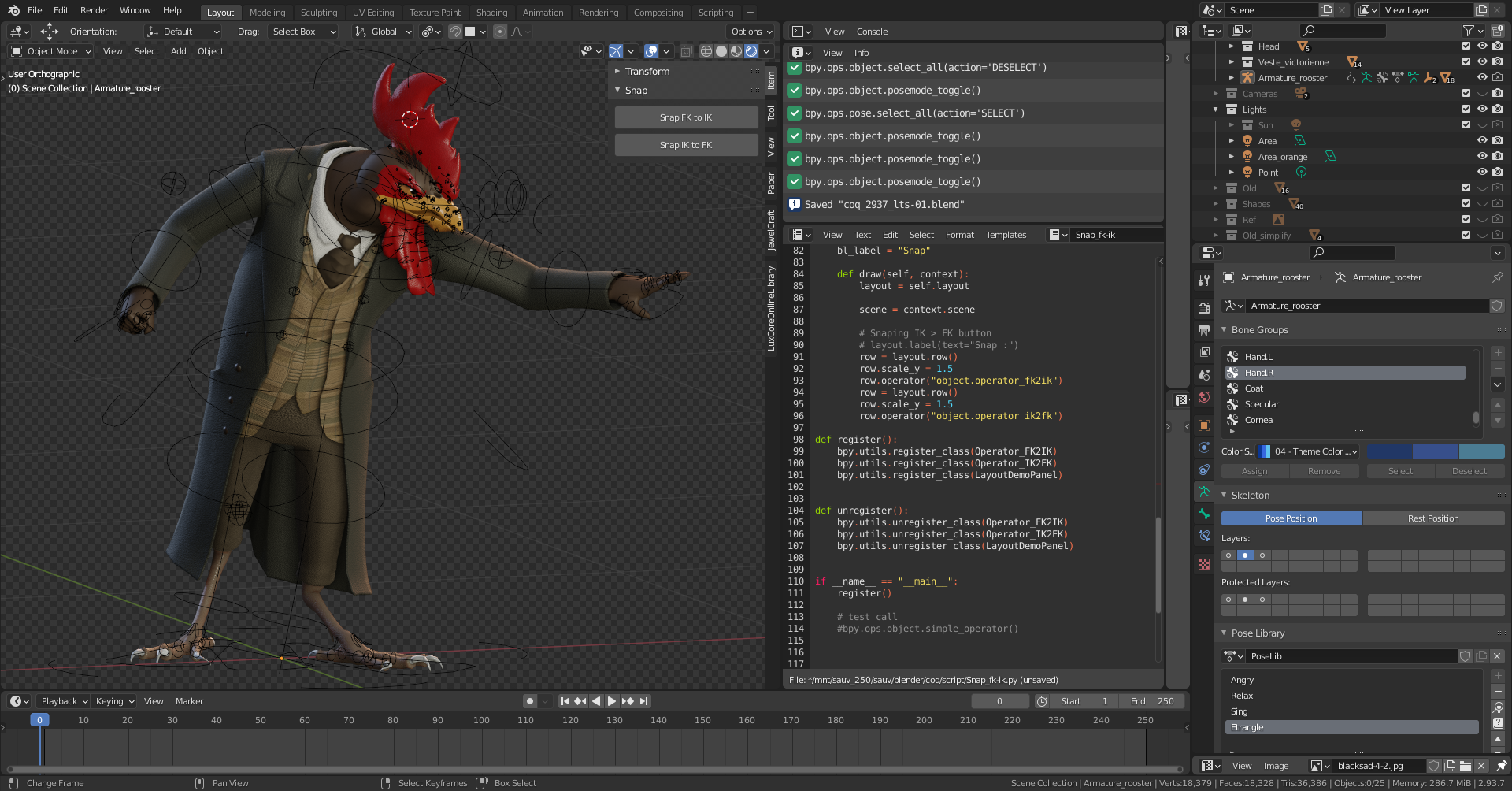Screen dimensions: 1512x791
Task: Click the bone group Assign button
Action: tap(1254, 471)
